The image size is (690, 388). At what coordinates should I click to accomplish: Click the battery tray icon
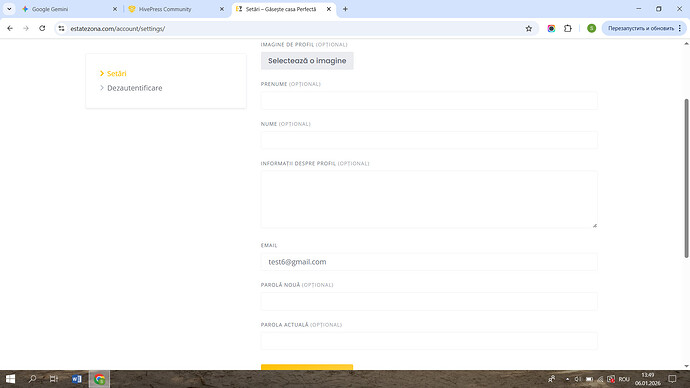[x=589, y=379]
